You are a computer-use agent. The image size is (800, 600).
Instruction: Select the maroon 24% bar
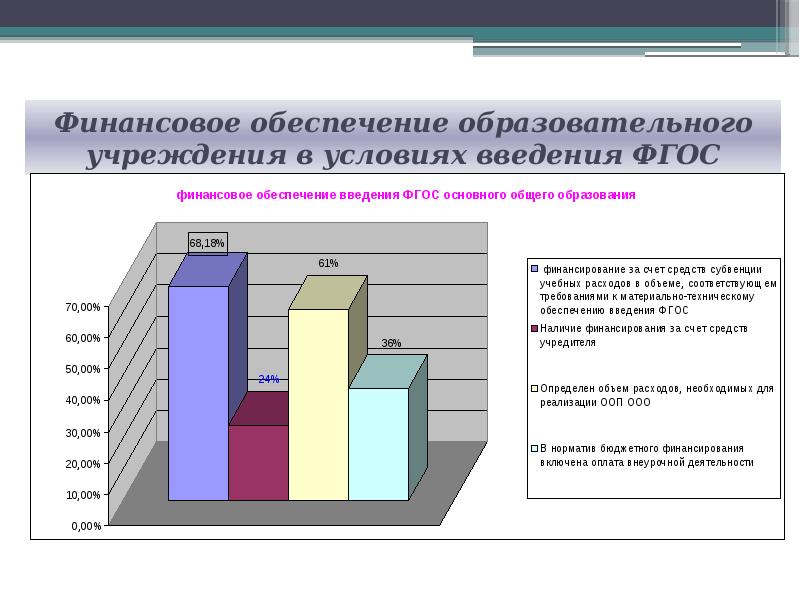pyautogui.click(x=258, y=462)
